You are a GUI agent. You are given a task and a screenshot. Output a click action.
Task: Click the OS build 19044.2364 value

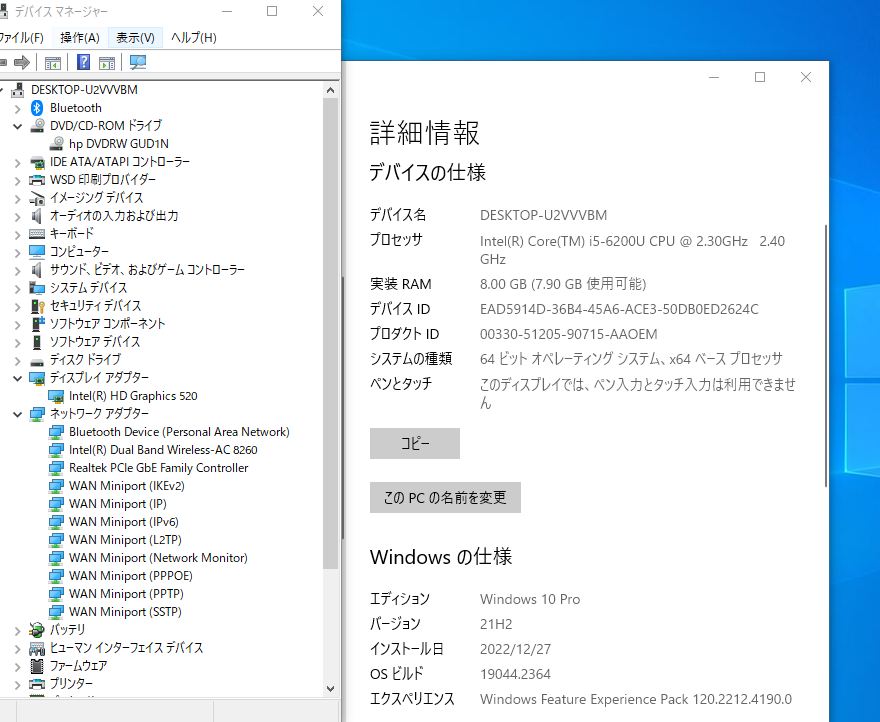tap(515, 674)
